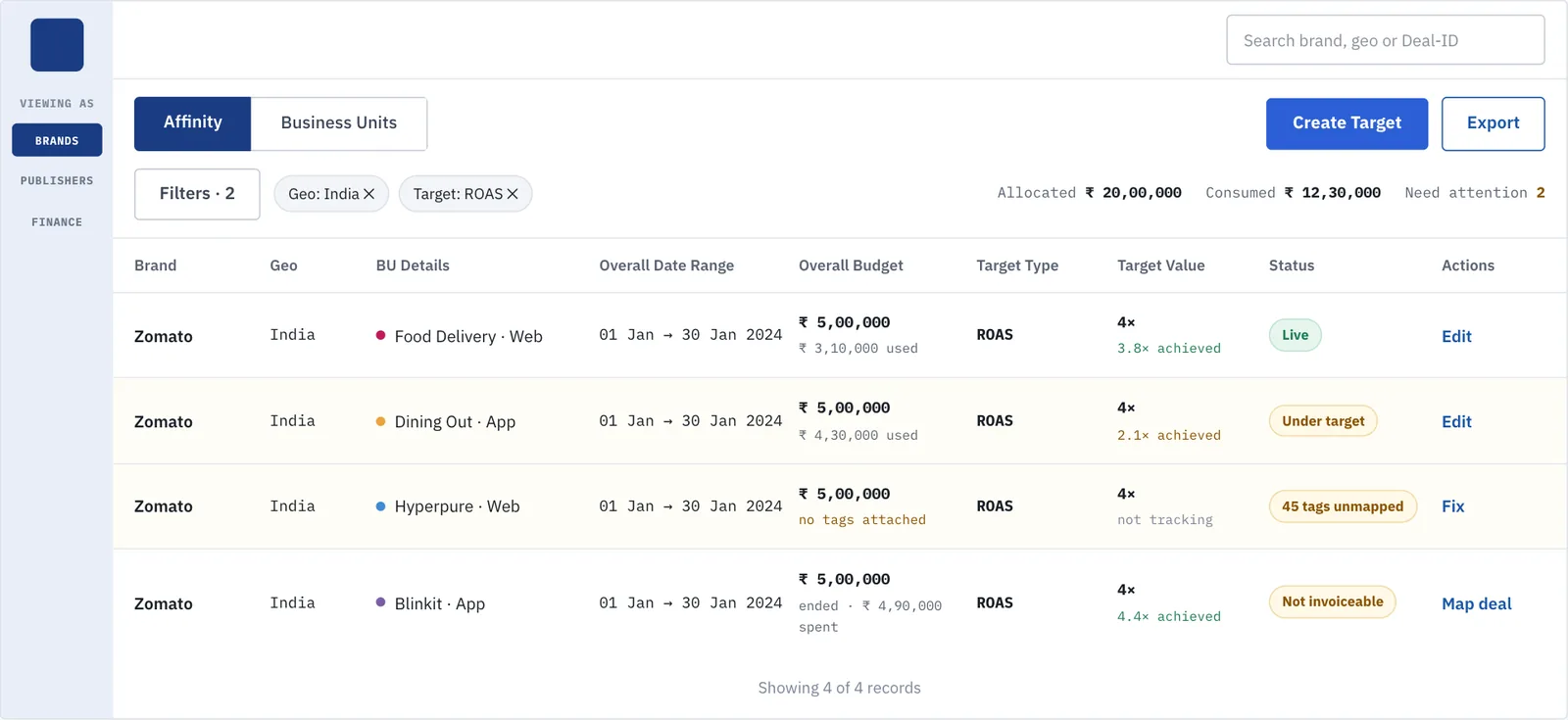The width and height of the screenshot is (1568, 720).
Task: Click the Overall Date Range column header
Action: coord(666,265)
